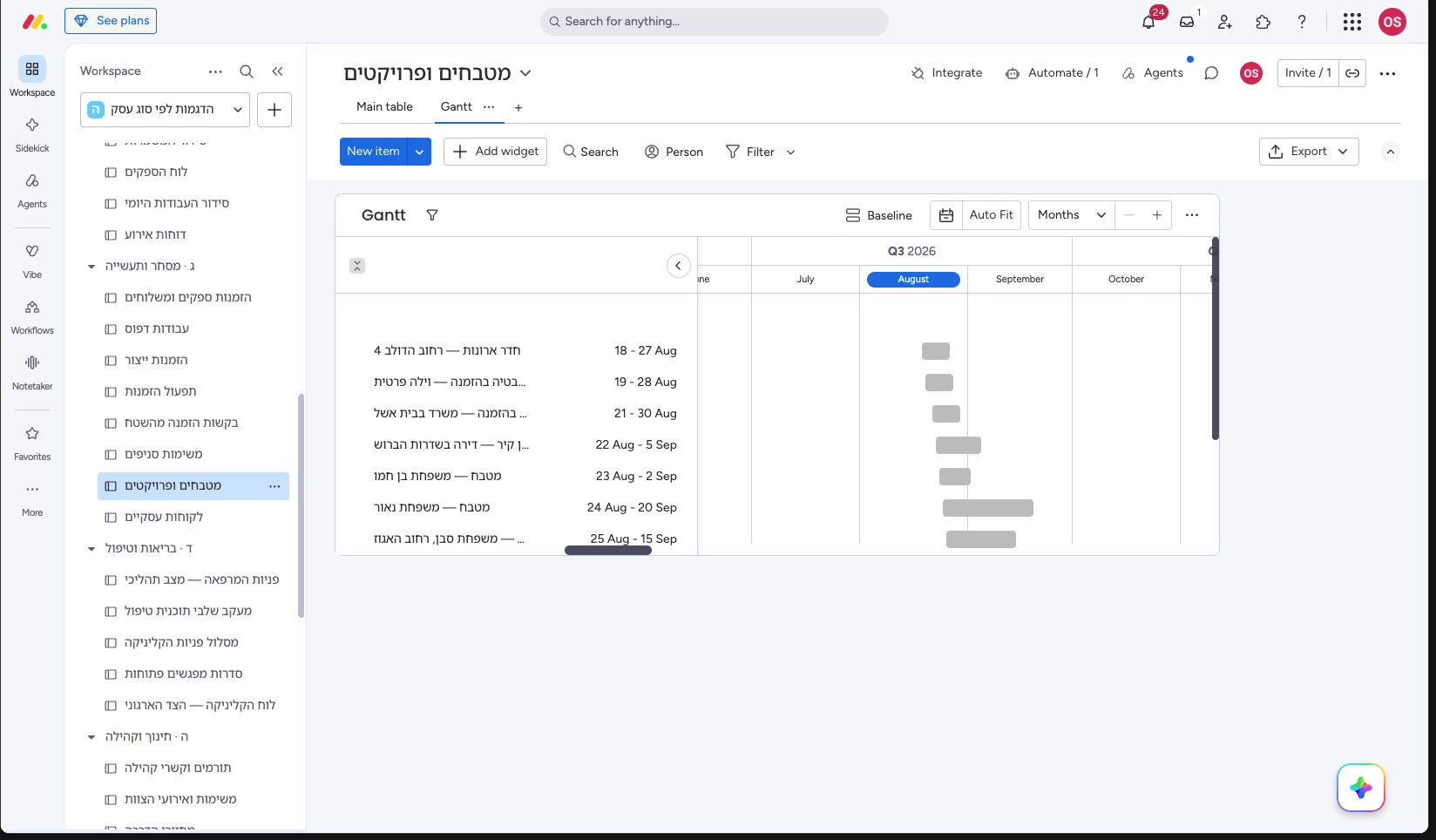Open Favorites in the left rail
1436x840 pixels.
click(32, 442)
